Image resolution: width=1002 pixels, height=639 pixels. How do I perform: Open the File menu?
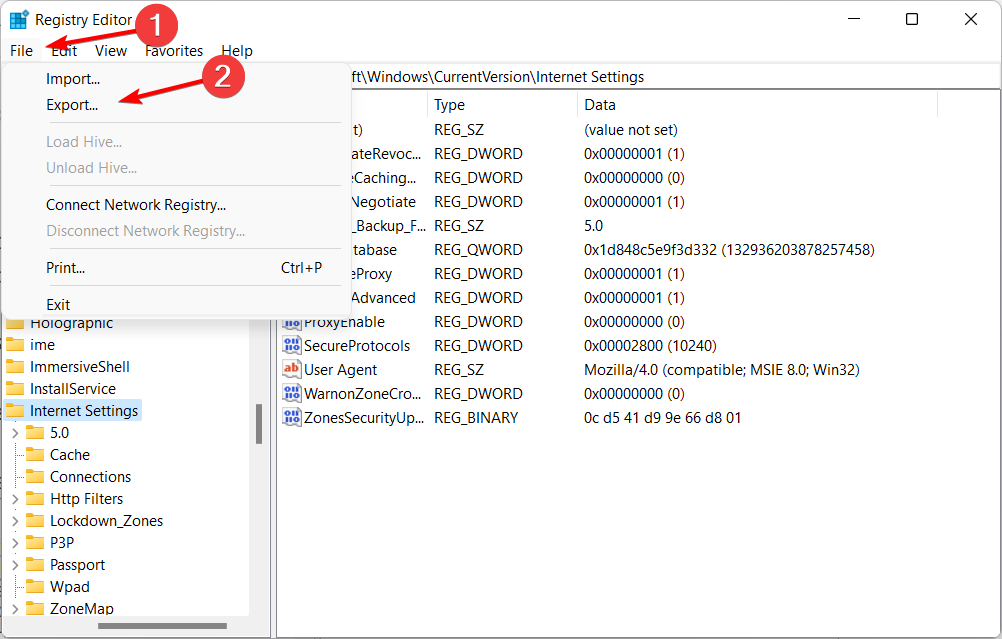coord(22,50)
